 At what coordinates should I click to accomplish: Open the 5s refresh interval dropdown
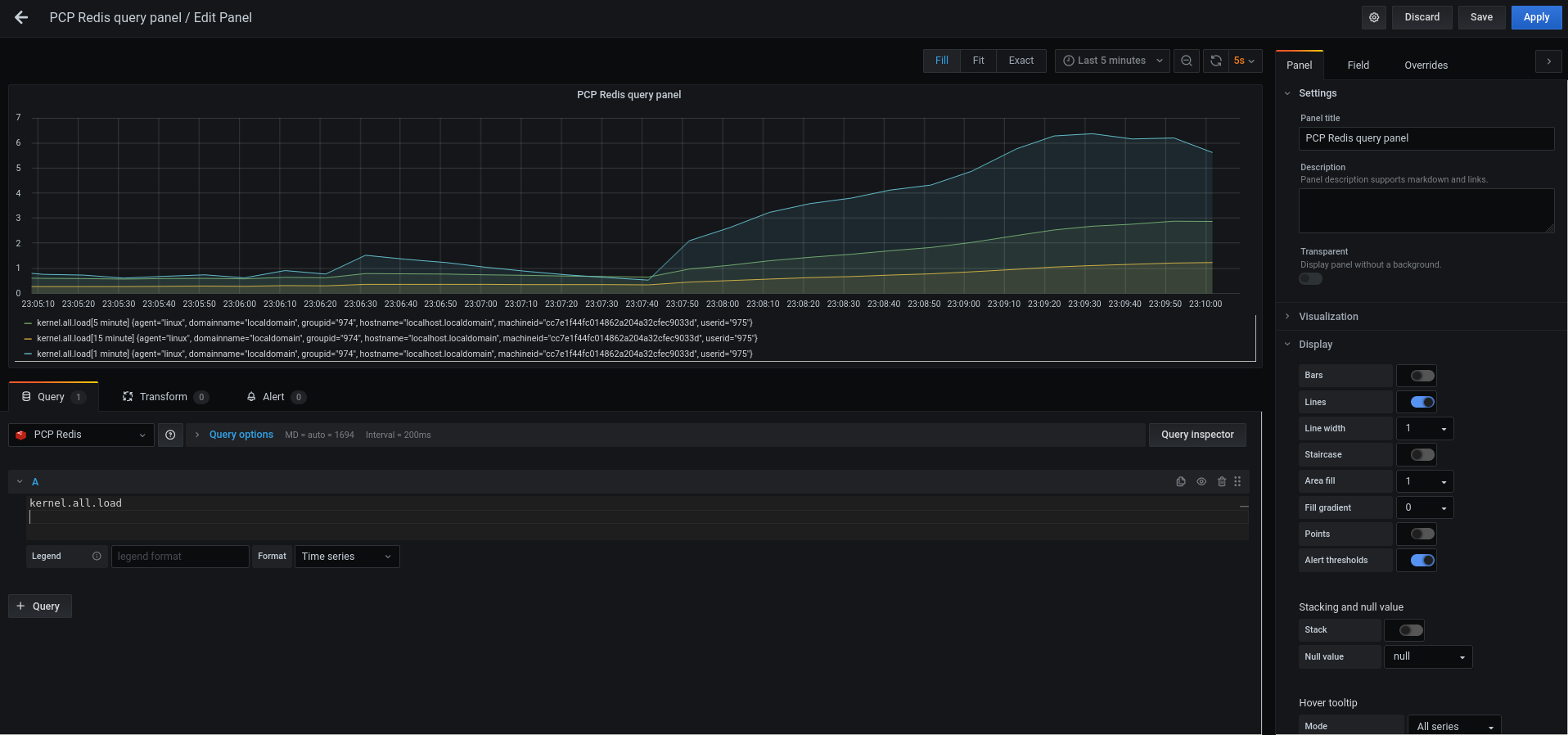click(1245, 61)
